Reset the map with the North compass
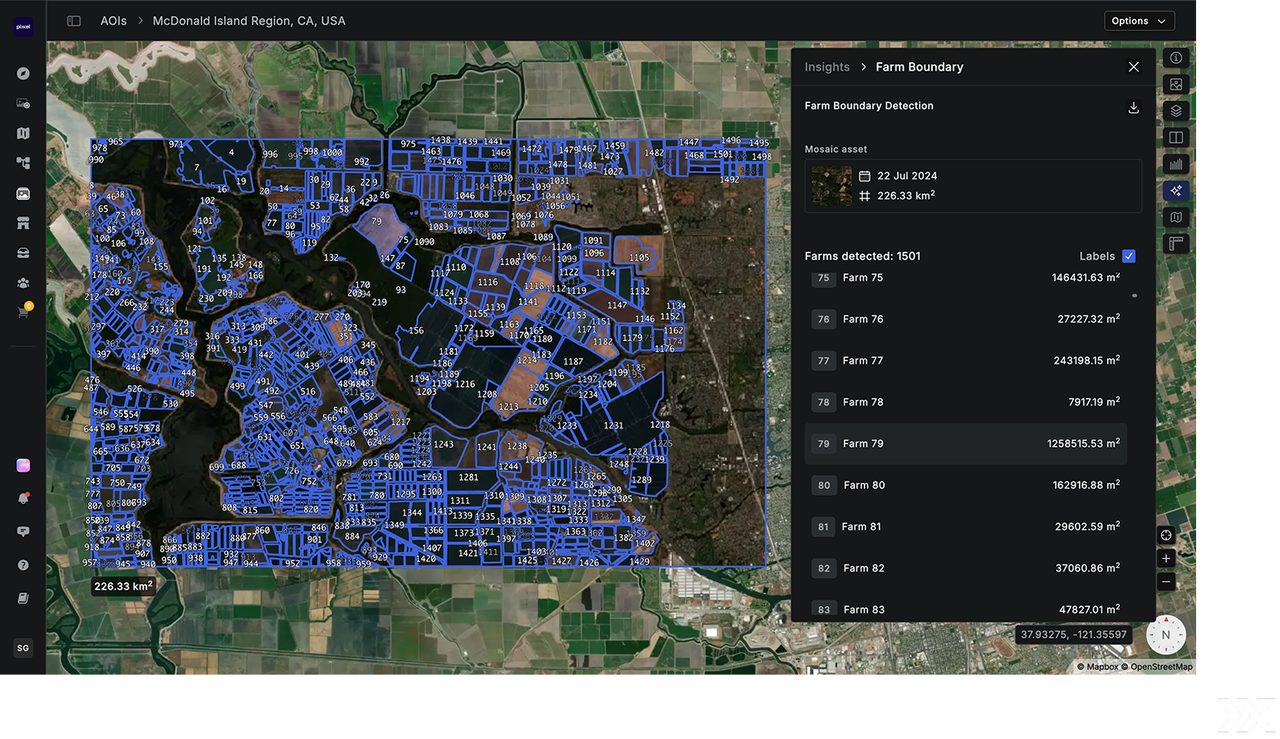This screenshot has height=739, width=1280. (1166, 635)
